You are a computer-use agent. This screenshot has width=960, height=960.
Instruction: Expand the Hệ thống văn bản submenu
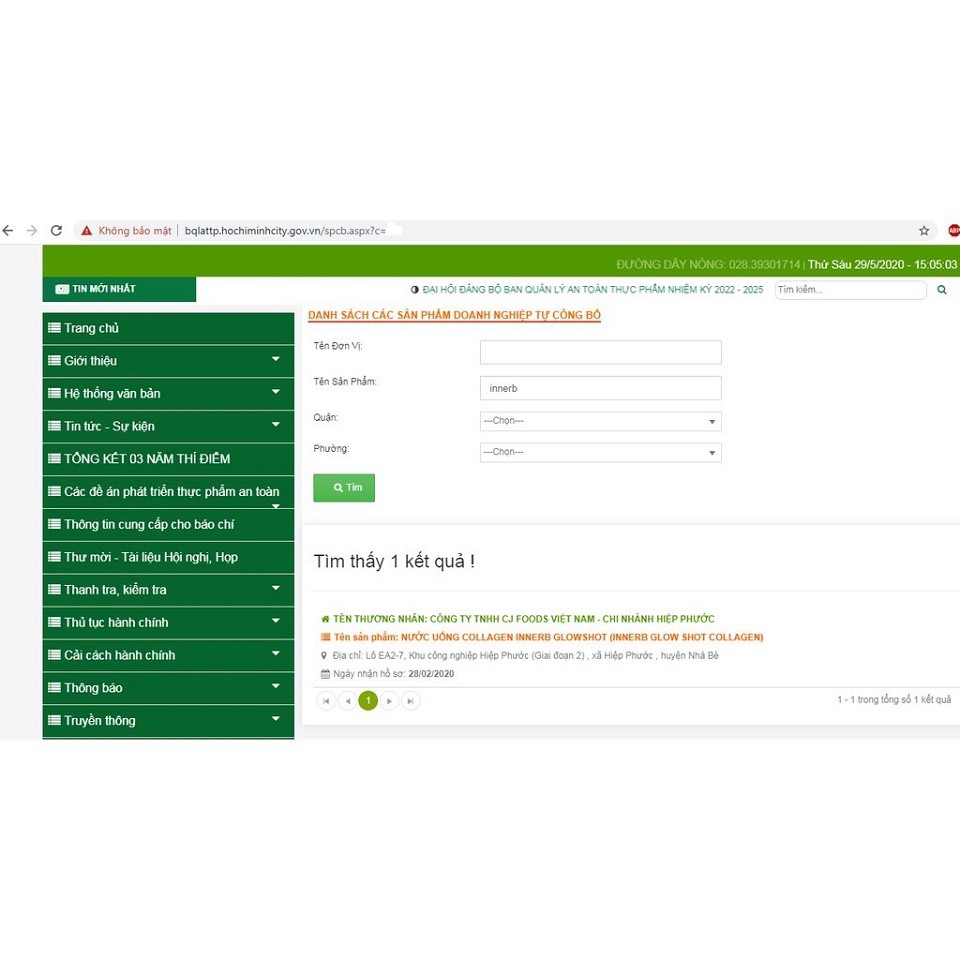(168, 393)
